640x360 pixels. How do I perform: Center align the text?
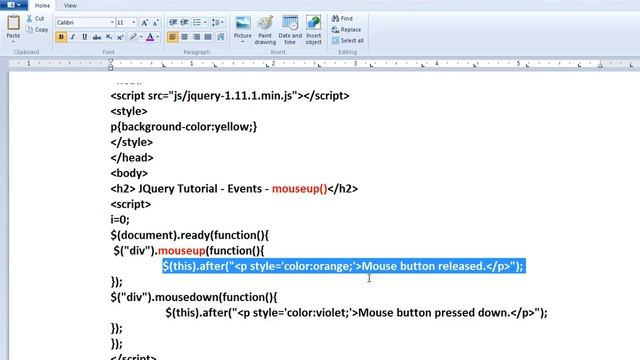[x=184, y=37]
